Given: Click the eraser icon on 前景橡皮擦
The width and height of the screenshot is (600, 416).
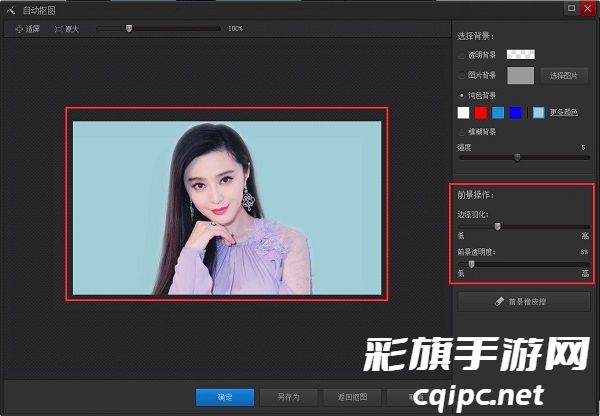Looking at the screenshot, I should (498, 299).
